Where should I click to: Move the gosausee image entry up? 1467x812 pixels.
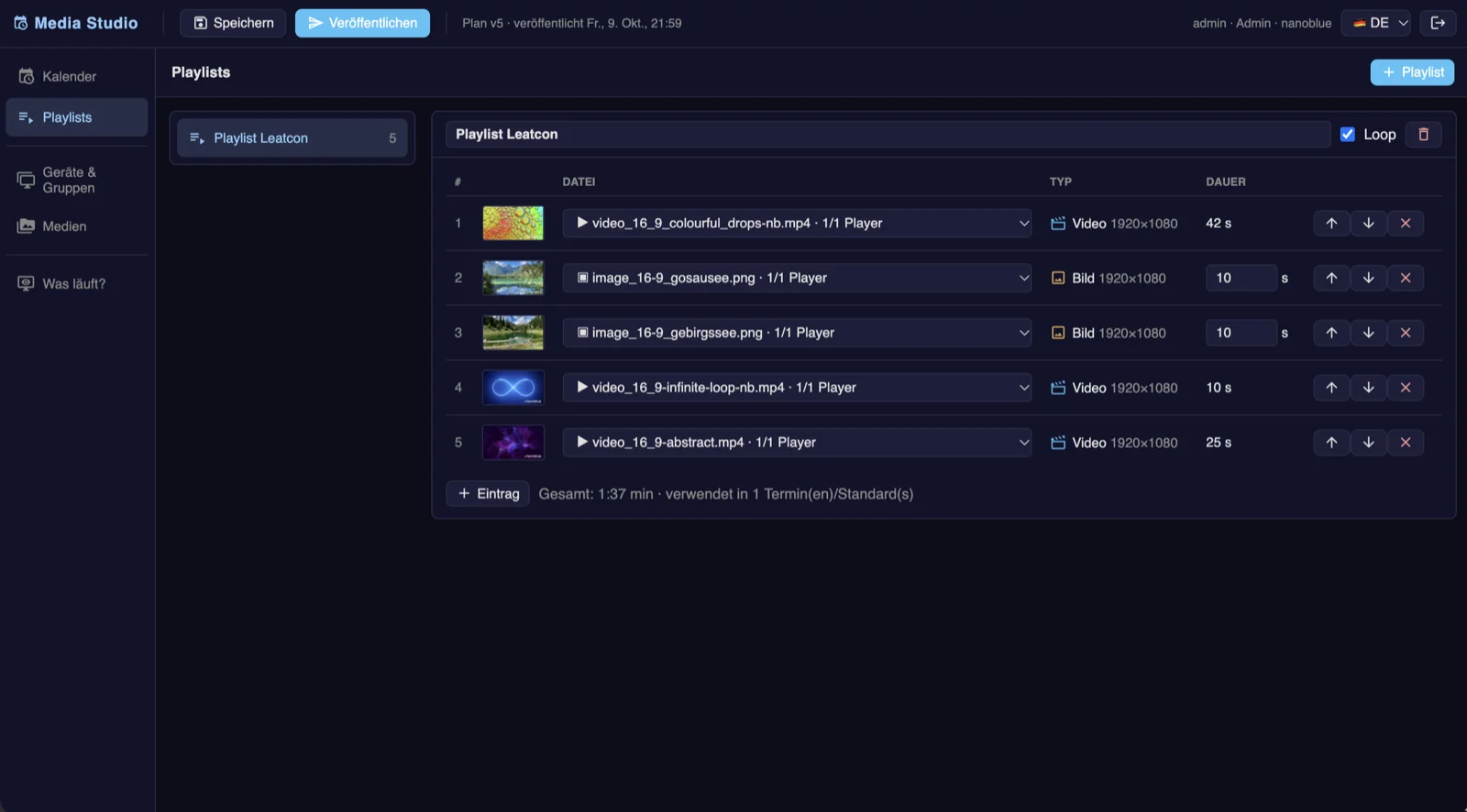[x=1331, y=278]
